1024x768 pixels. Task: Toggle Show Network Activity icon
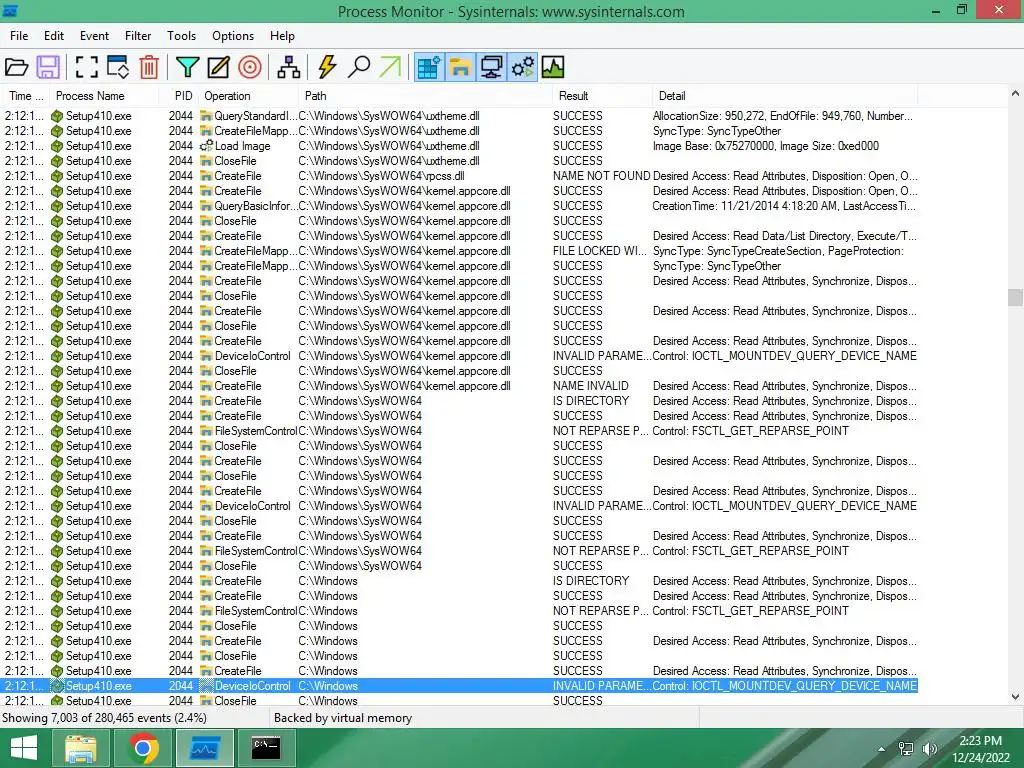tap(492, 67)
